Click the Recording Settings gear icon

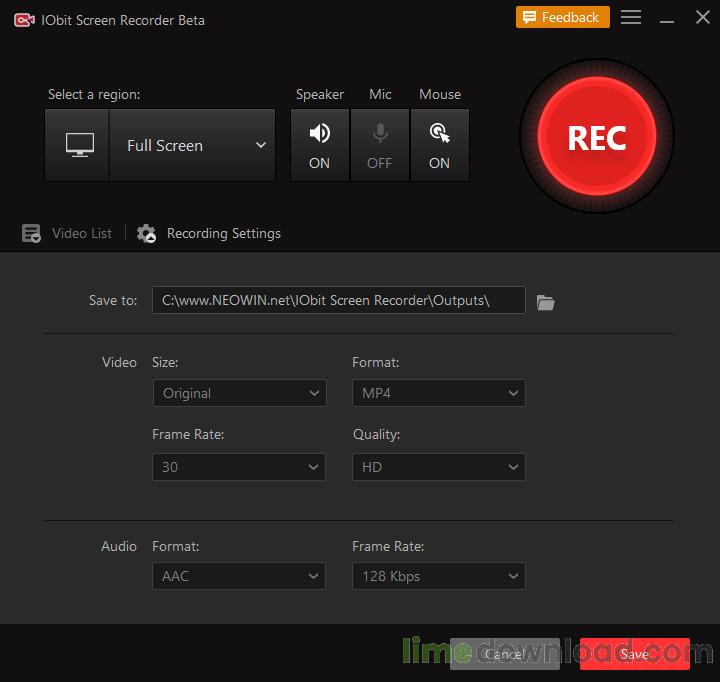pos(147,234)
